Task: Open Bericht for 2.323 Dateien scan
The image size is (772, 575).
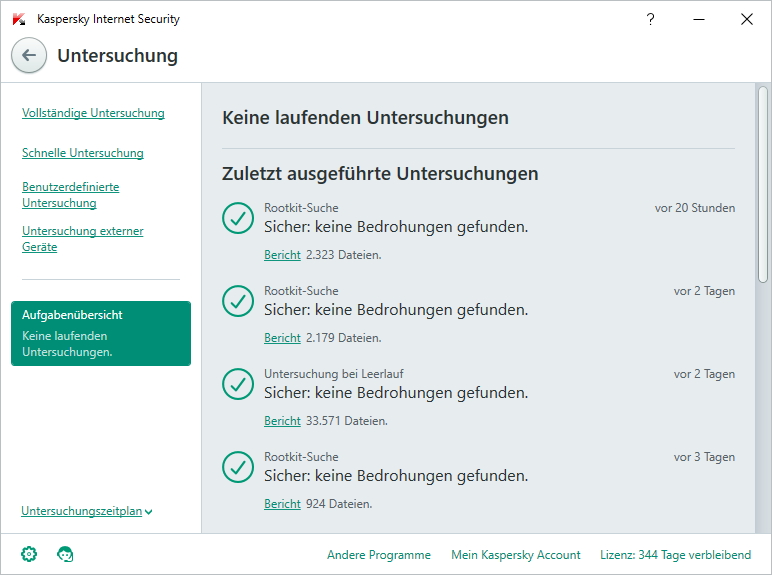Action: tap(282, 255)
